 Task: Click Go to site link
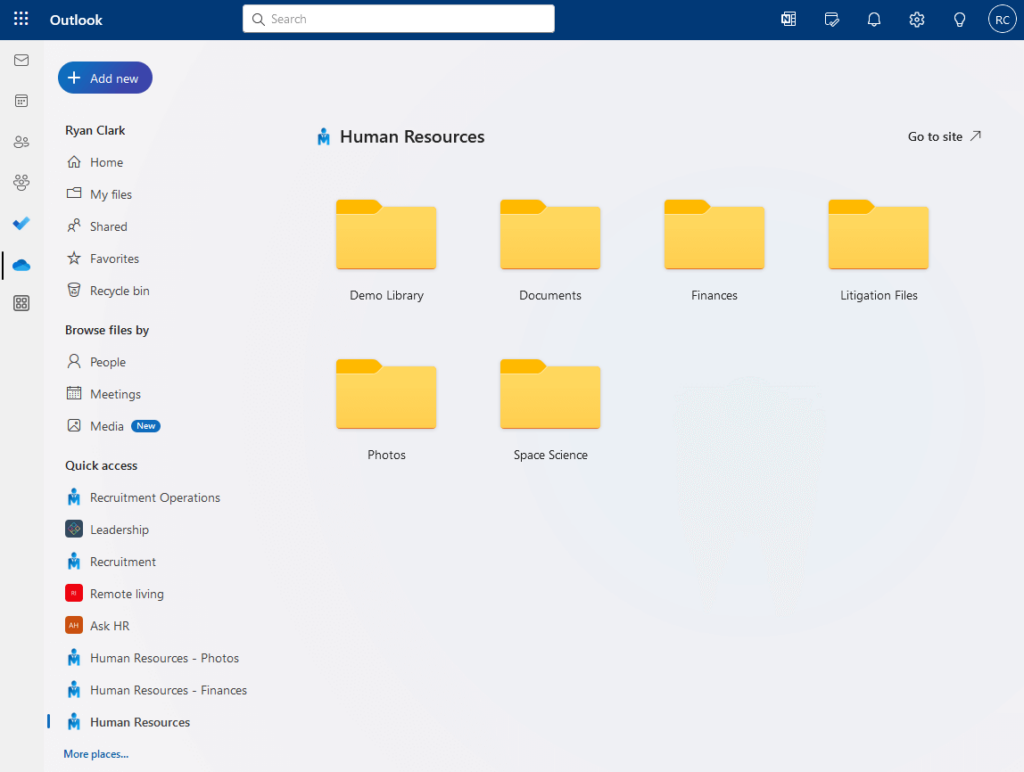(x=944, y=137)
